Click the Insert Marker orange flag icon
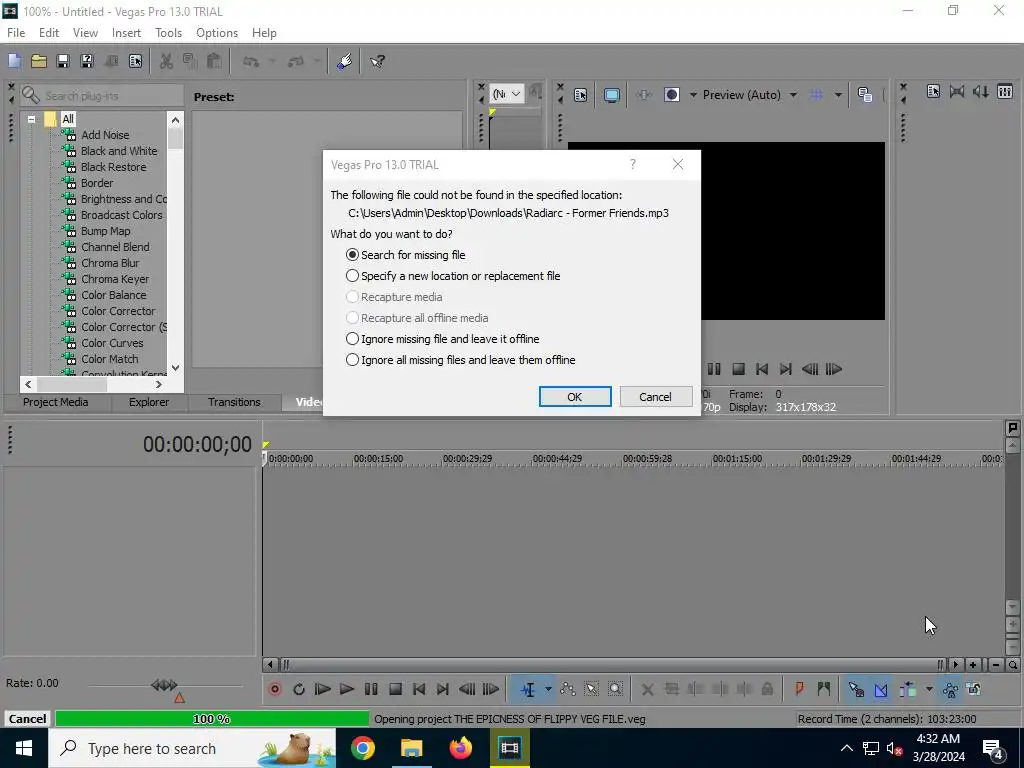Viewport: 1024px width, 768px height. pos(799,689)
